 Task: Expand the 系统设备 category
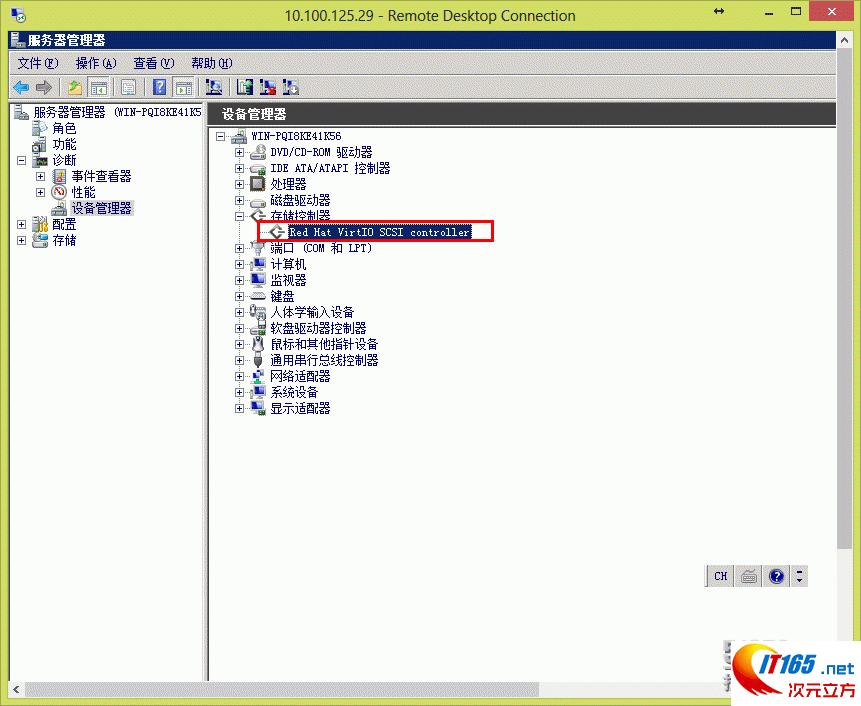point(239,392)
